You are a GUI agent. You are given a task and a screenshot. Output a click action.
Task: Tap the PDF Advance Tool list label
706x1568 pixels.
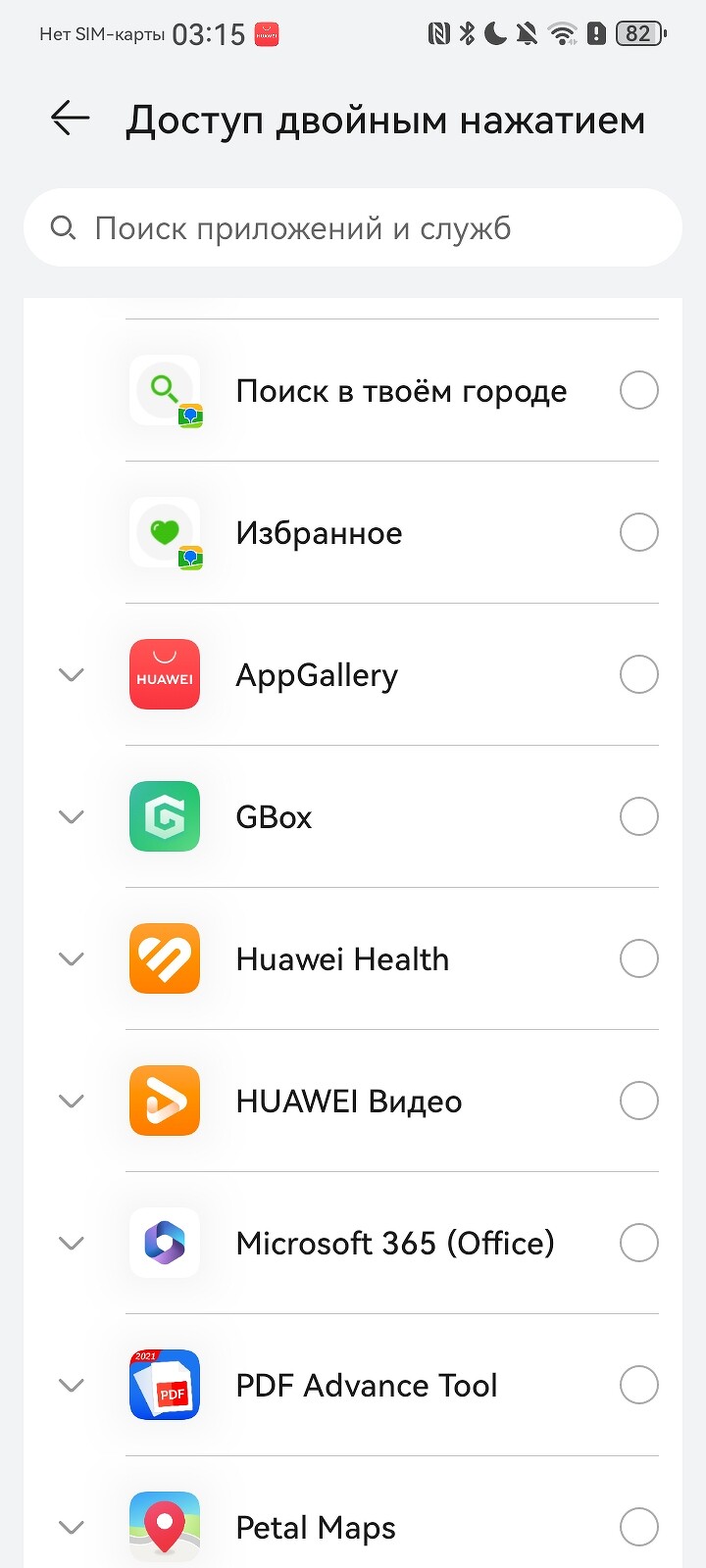[367, 1386]
